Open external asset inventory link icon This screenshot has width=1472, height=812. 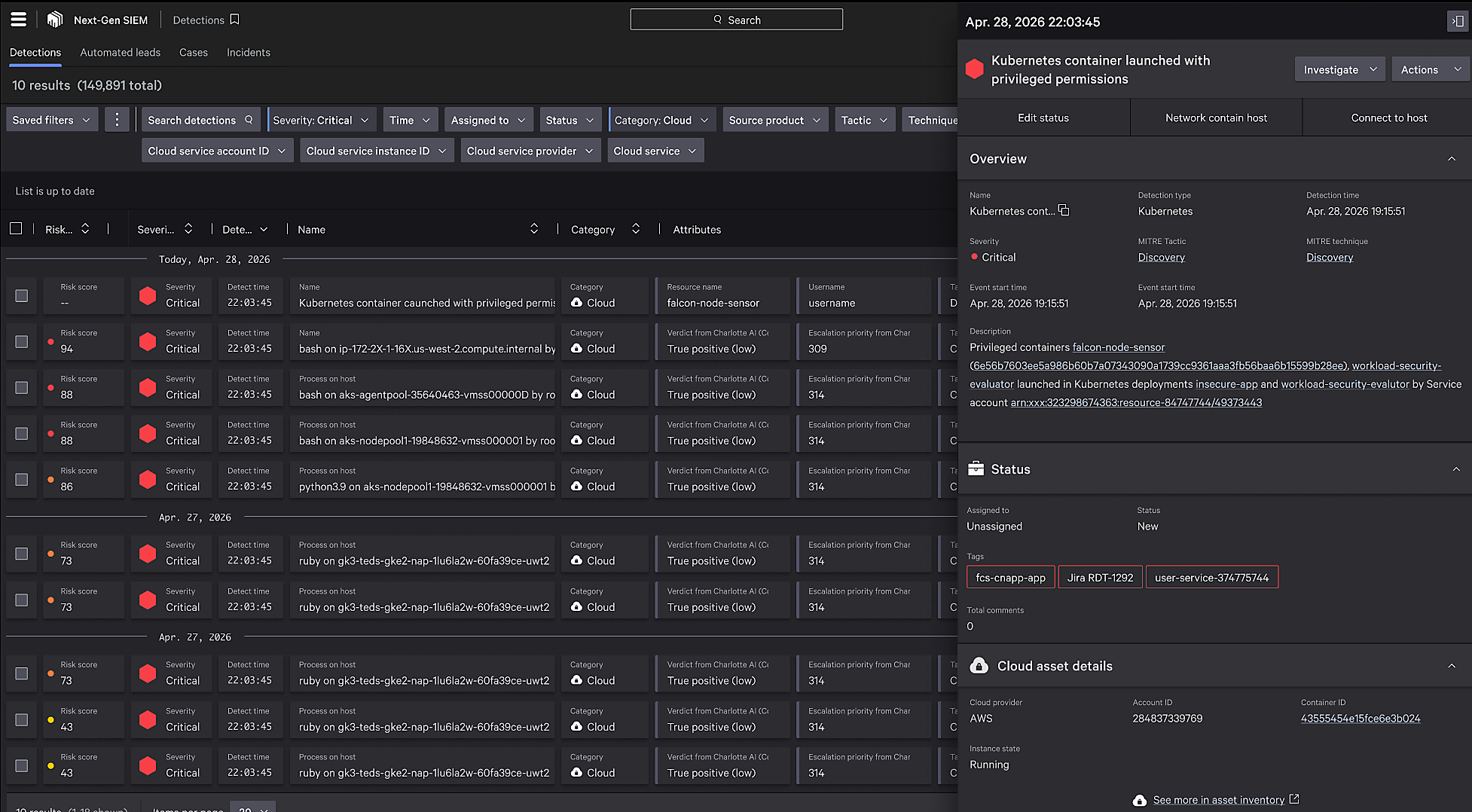point(1294,799)
